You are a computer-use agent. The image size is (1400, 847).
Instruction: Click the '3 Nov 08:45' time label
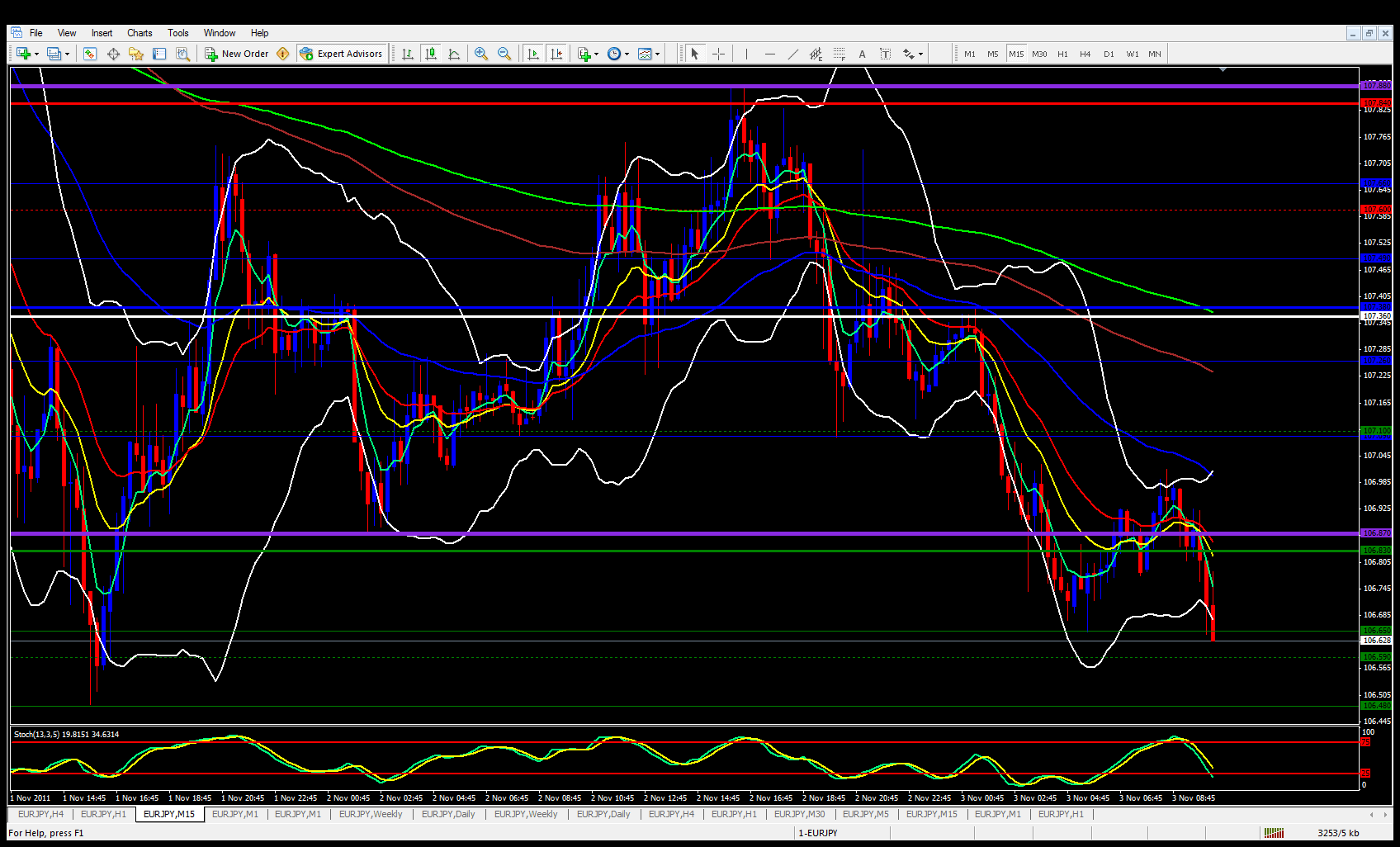pos(1194,798)
